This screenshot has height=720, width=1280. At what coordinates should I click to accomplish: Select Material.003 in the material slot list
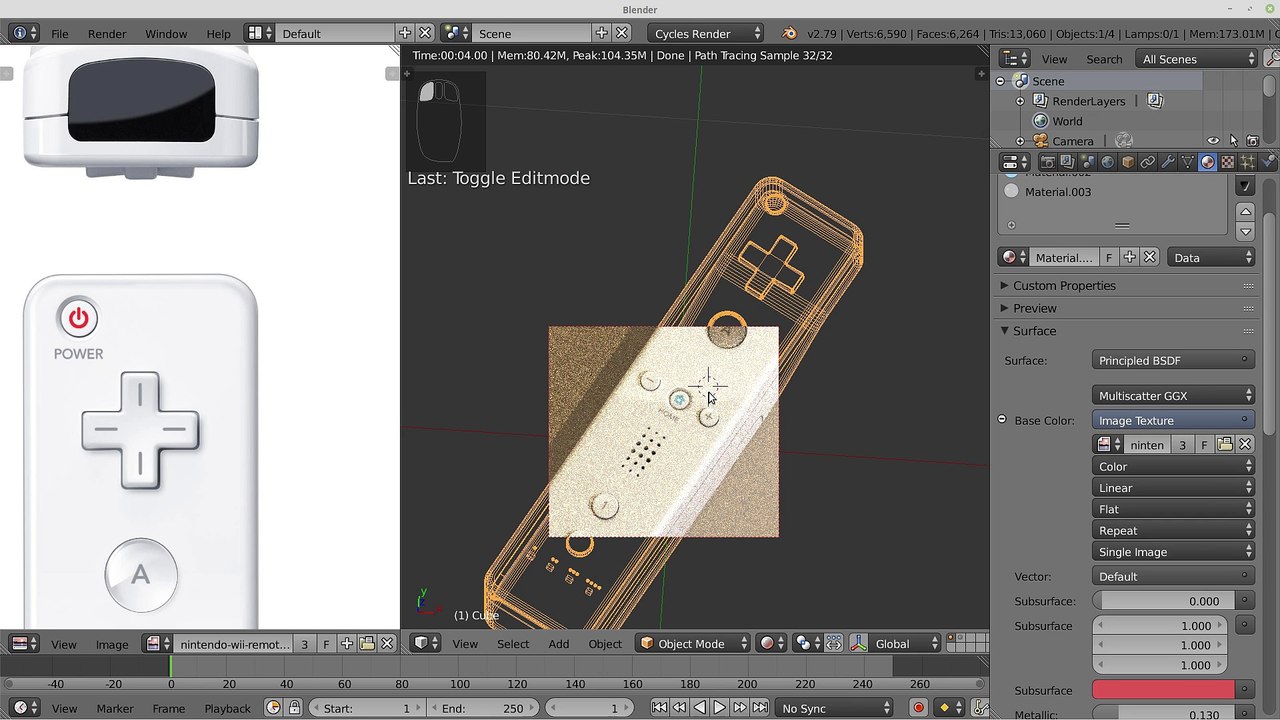coord(1112,192)
